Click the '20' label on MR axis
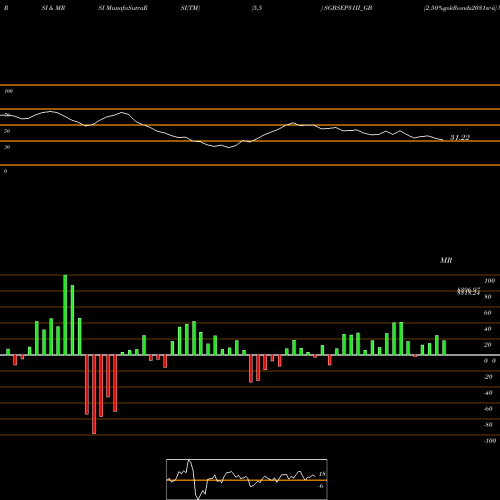The width and height of the screenshot is (500, 500). pyautogui.click(x=488, y=345)
